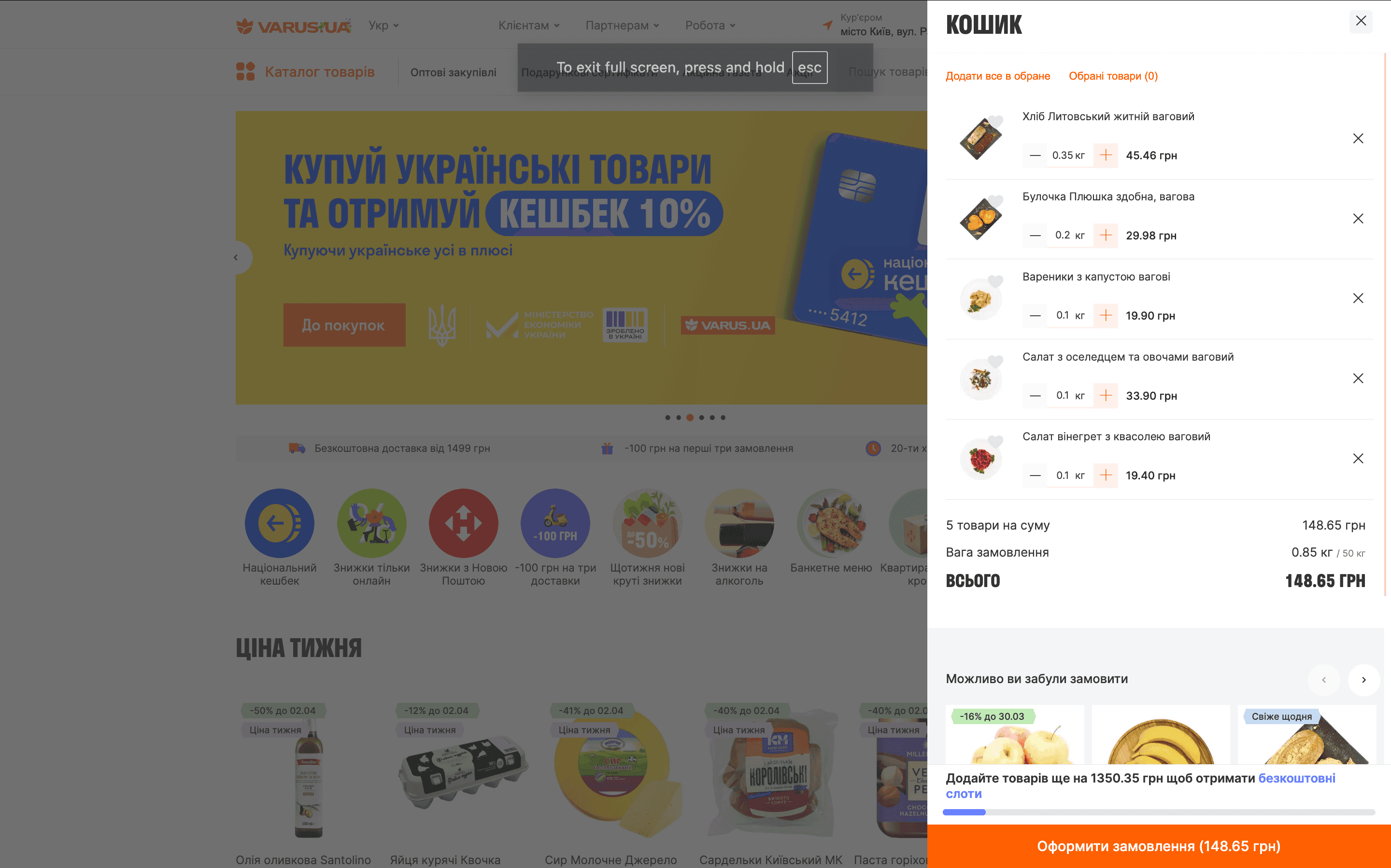Screen dimensions: 1391x868
Task: Expand the Партнерам menu
Action: point(623,25)
